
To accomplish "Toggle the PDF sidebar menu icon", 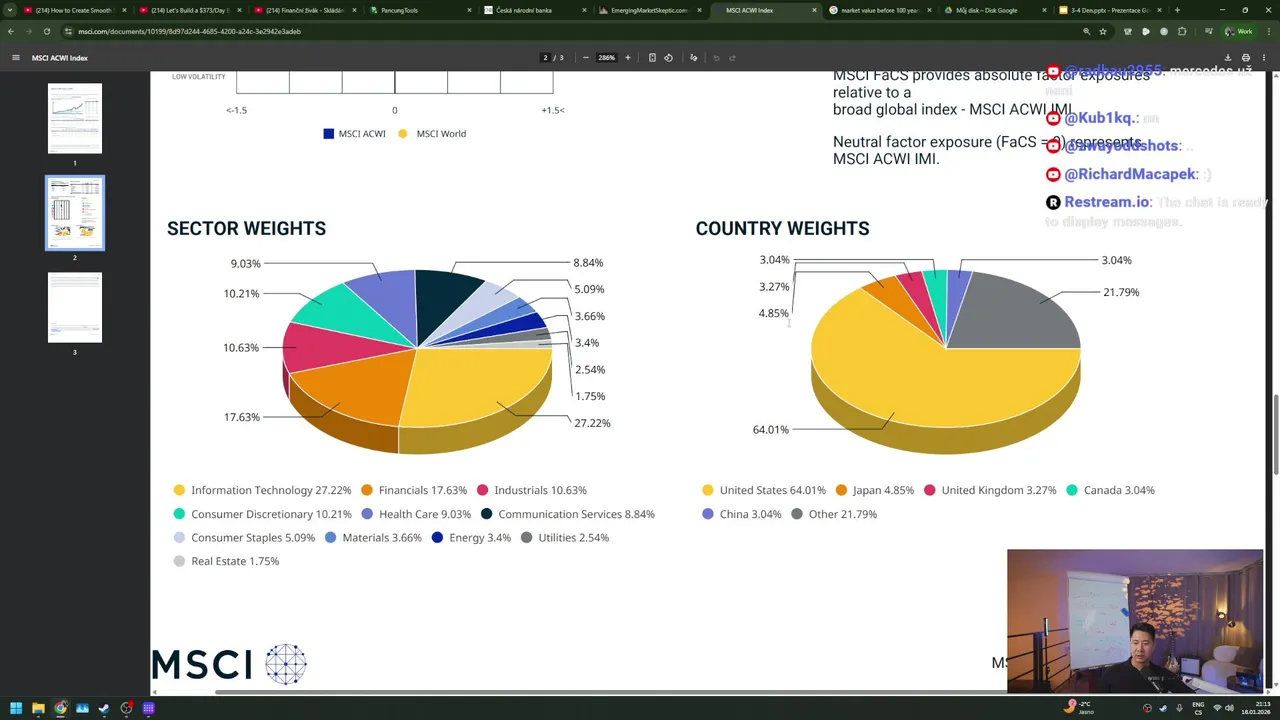I will [15, 58].
